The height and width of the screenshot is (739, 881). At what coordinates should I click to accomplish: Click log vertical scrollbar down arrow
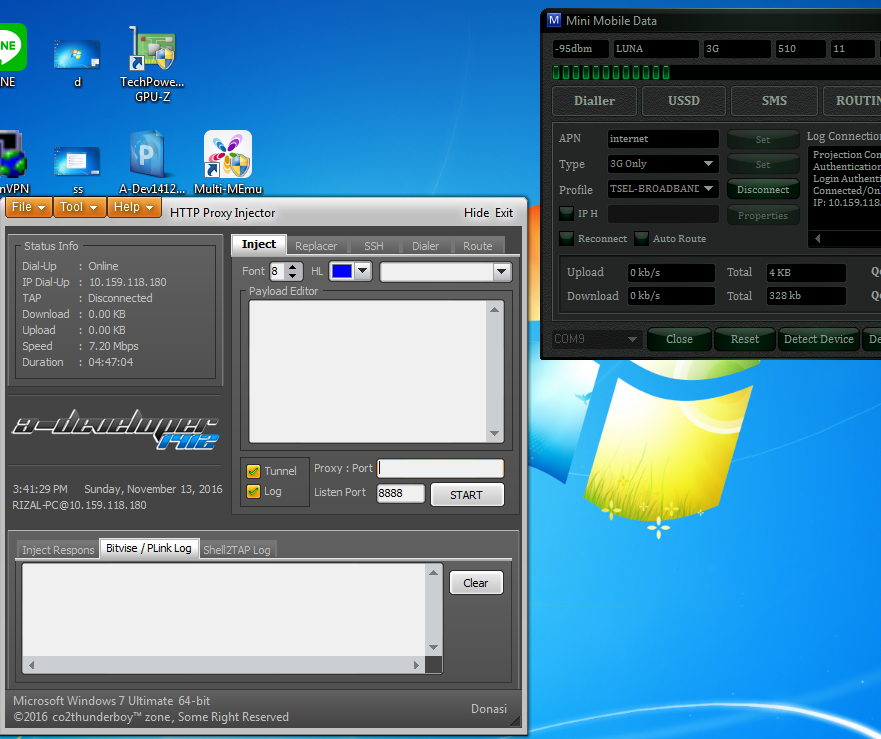point(433,647)
